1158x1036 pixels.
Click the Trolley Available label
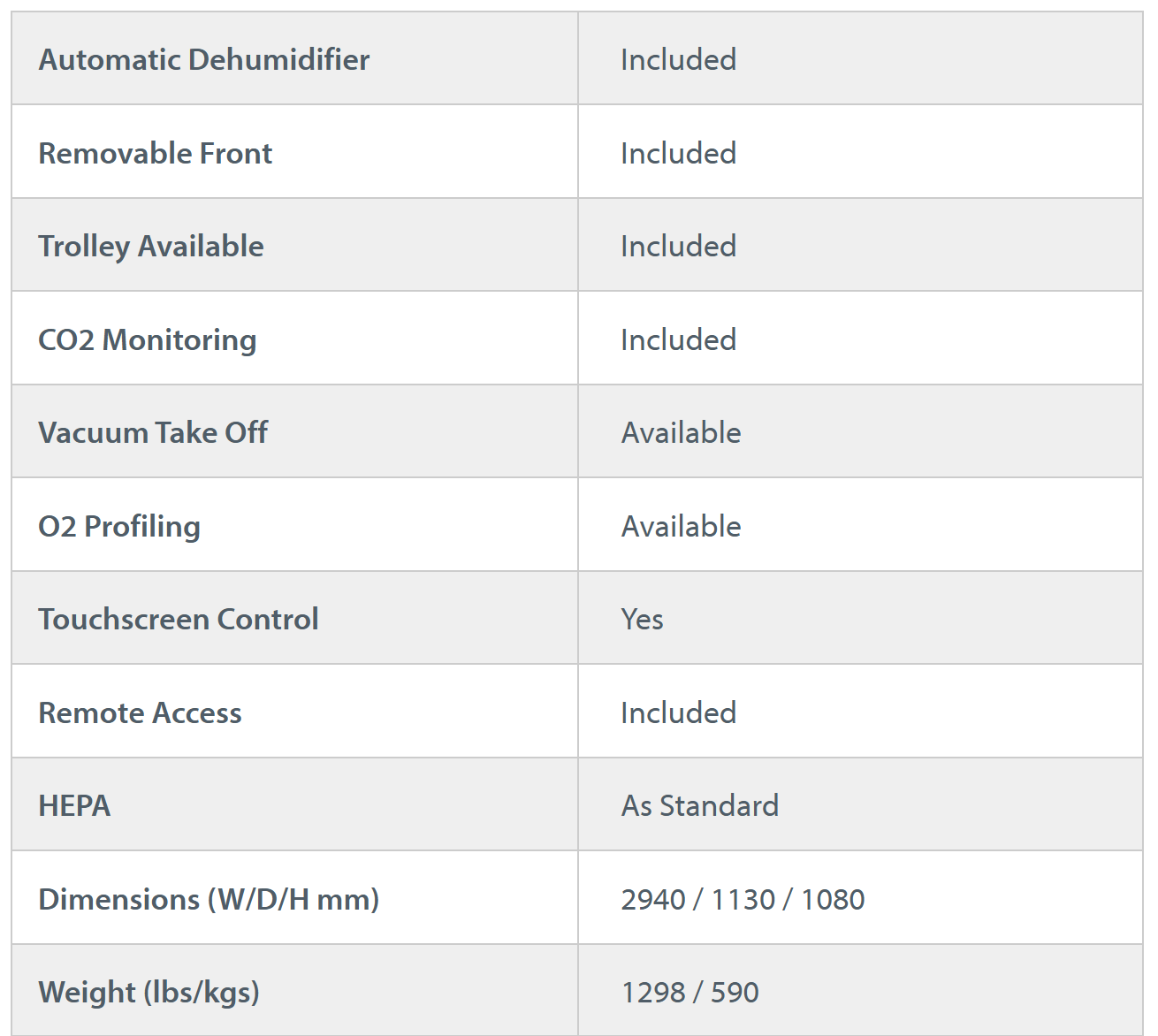tap(151, 246)
